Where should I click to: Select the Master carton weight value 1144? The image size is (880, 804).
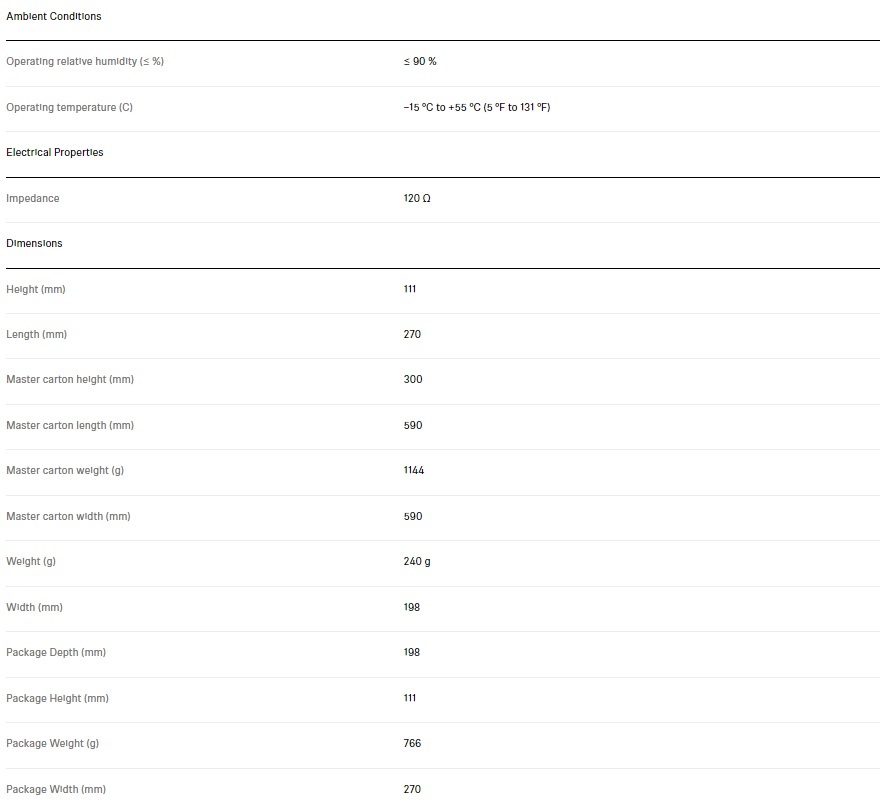[x=414, y=471]
